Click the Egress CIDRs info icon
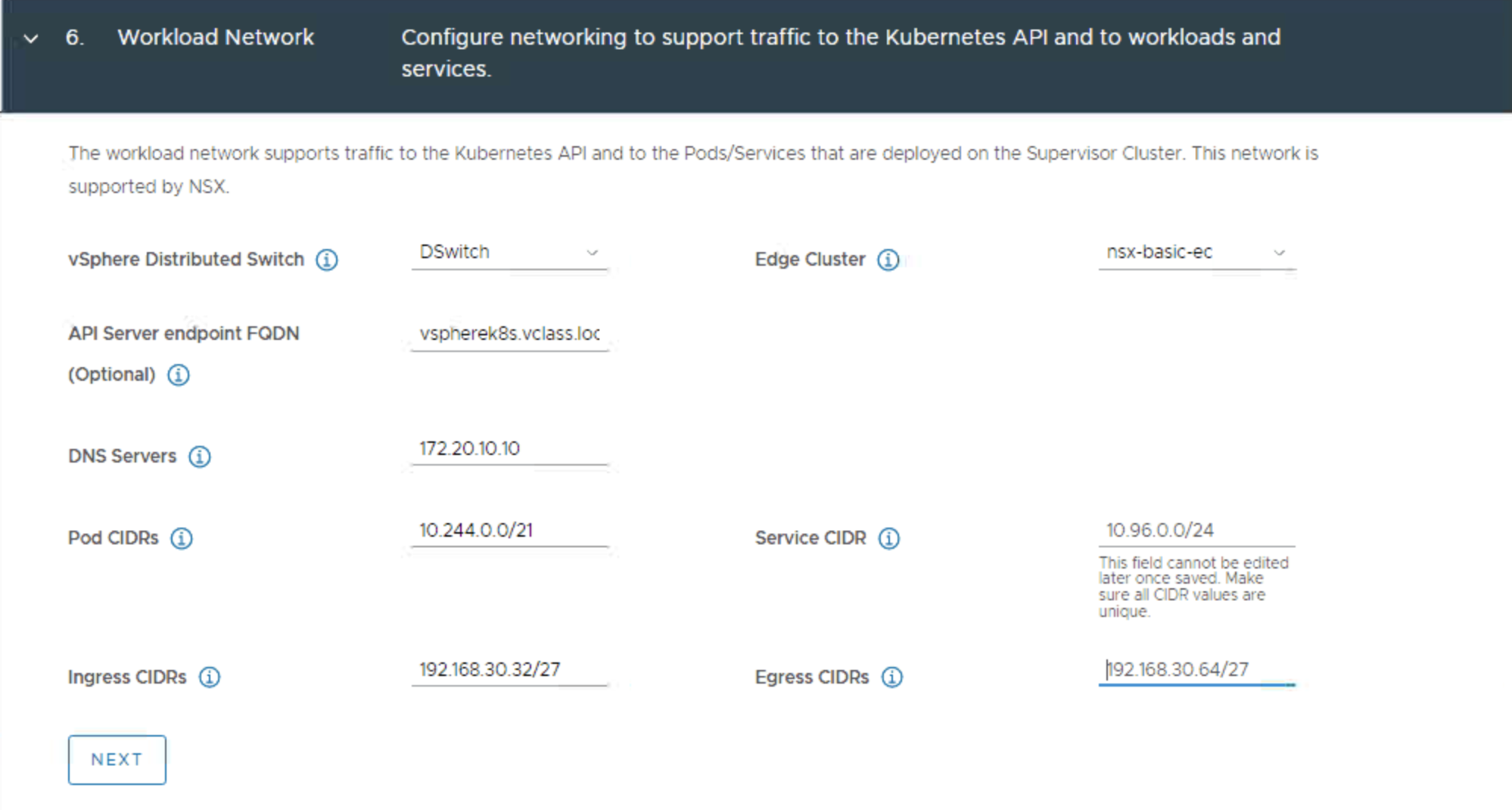The image size is (1512, 810). coord(893,678)
